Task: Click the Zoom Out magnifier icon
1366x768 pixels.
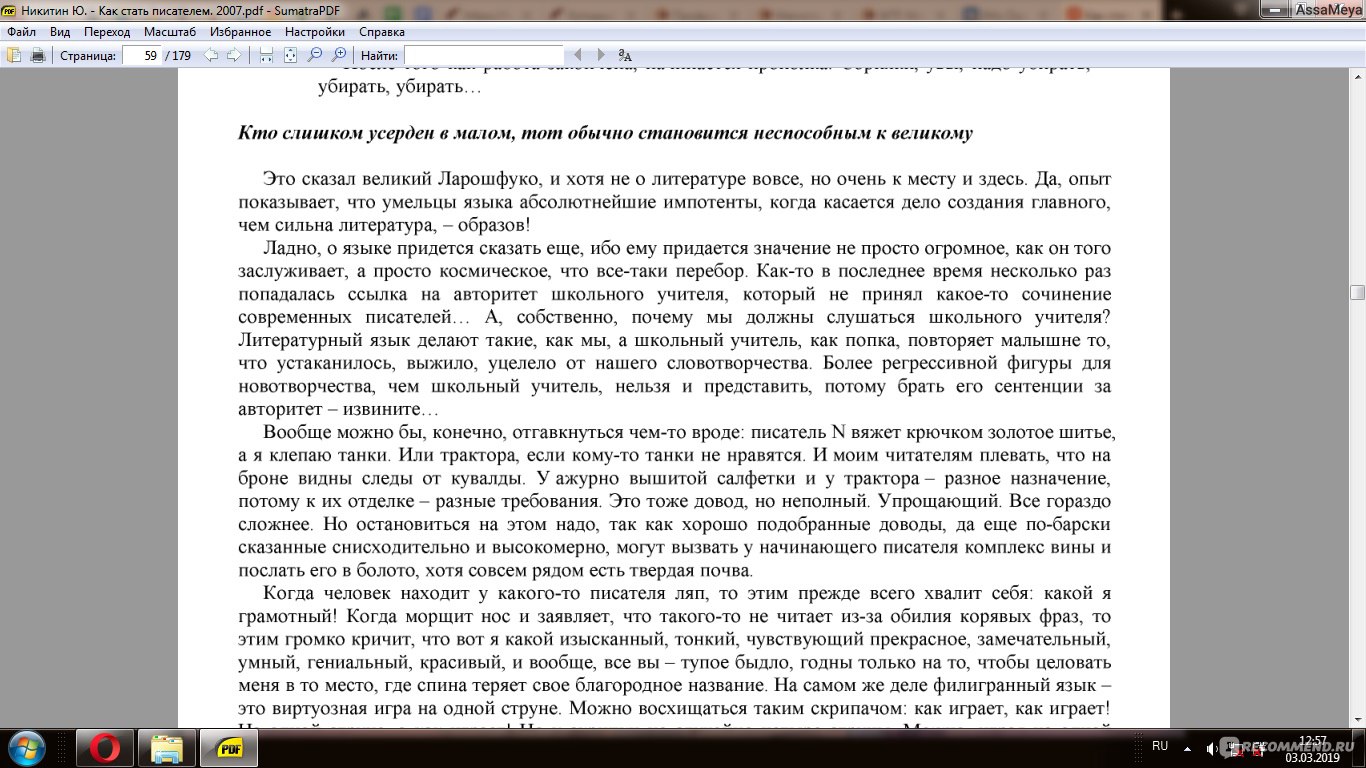Action: click(x=315, y=55)
